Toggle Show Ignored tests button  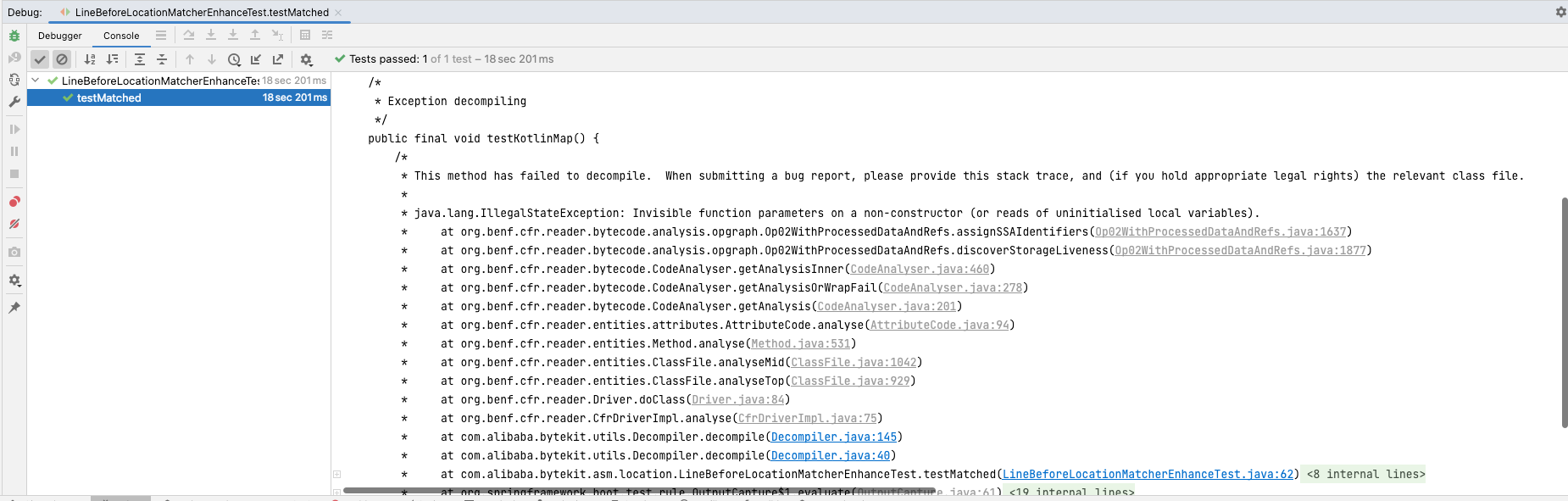pos(62,59)
